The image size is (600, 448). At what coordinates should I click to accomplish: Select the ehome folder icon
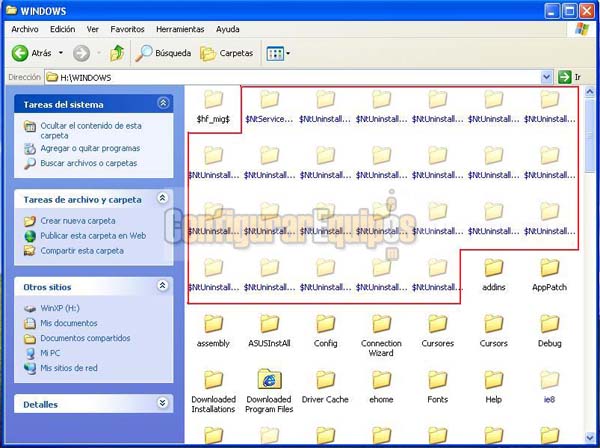(x=382, y=380)
